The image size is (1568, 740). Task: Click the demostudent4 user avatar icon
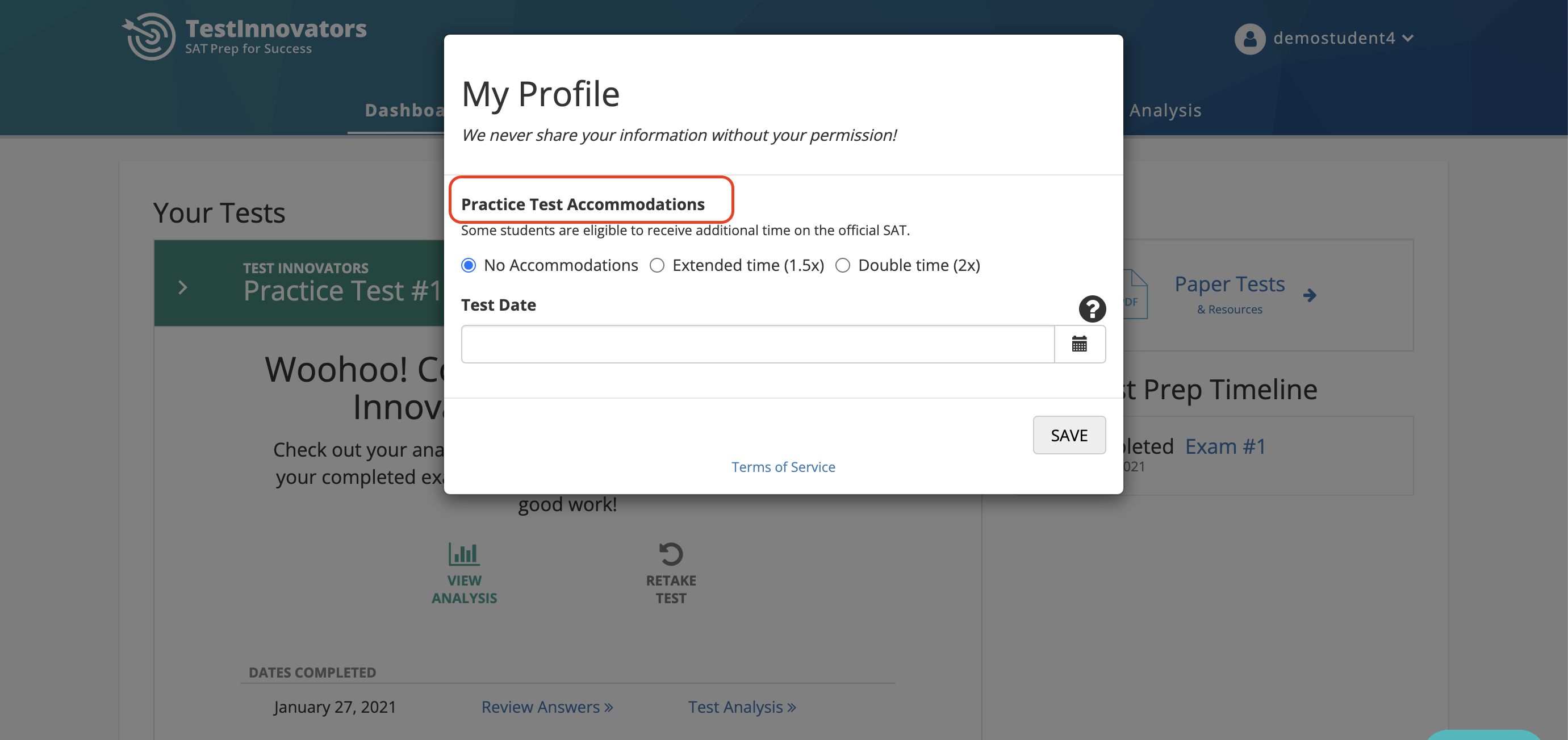1249,39
